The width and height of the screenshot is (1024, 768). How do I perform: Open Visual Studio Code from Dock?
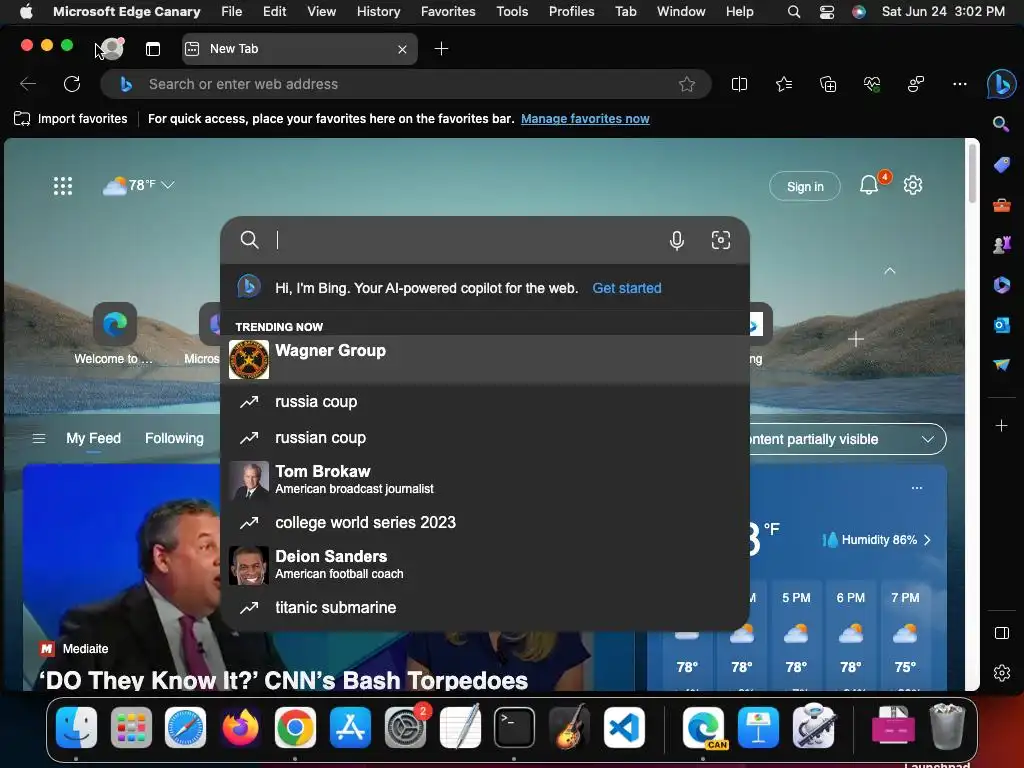(624, 728)
